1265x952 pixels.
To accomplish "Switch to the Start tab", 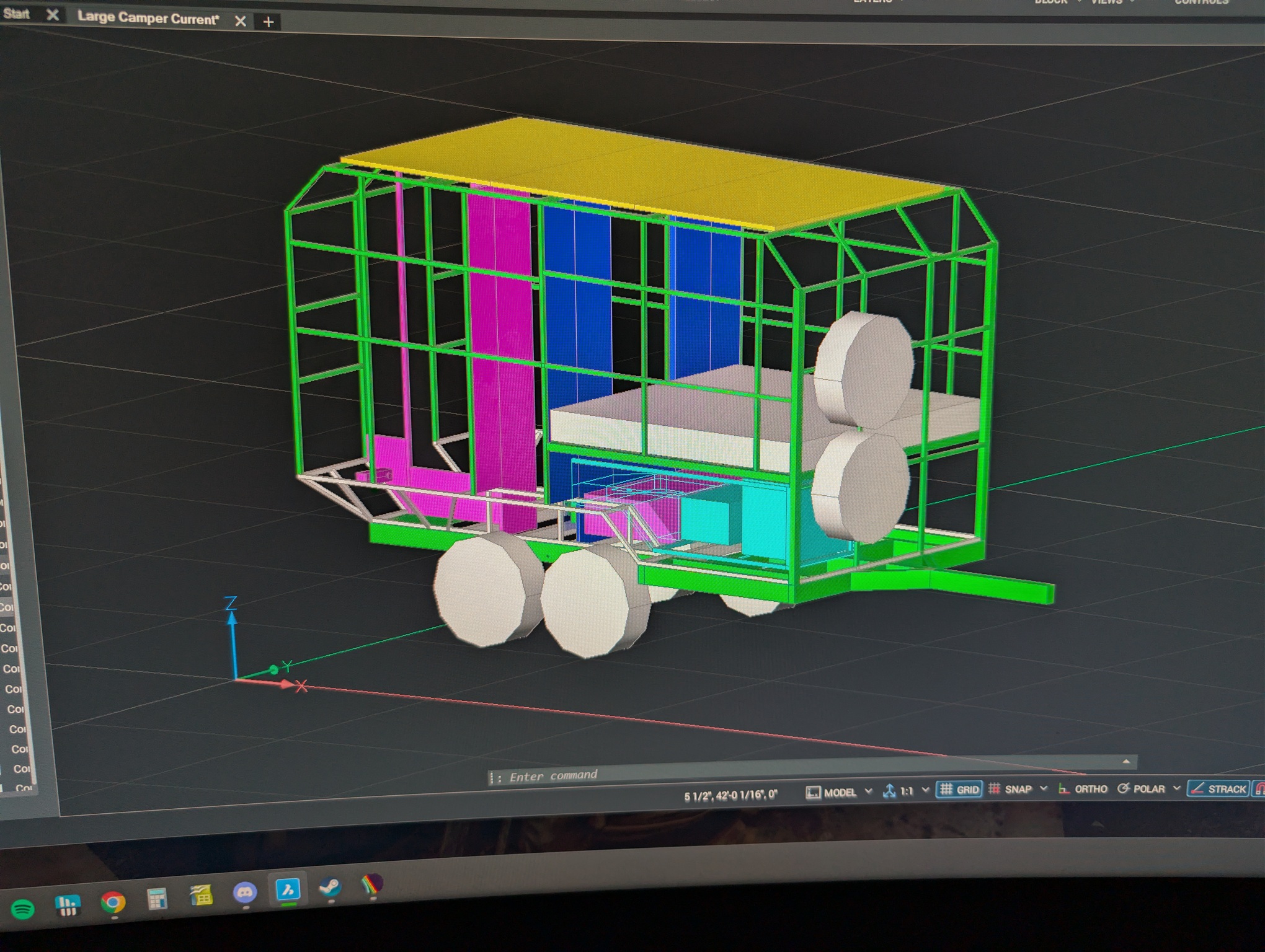I will click(16, 14).
